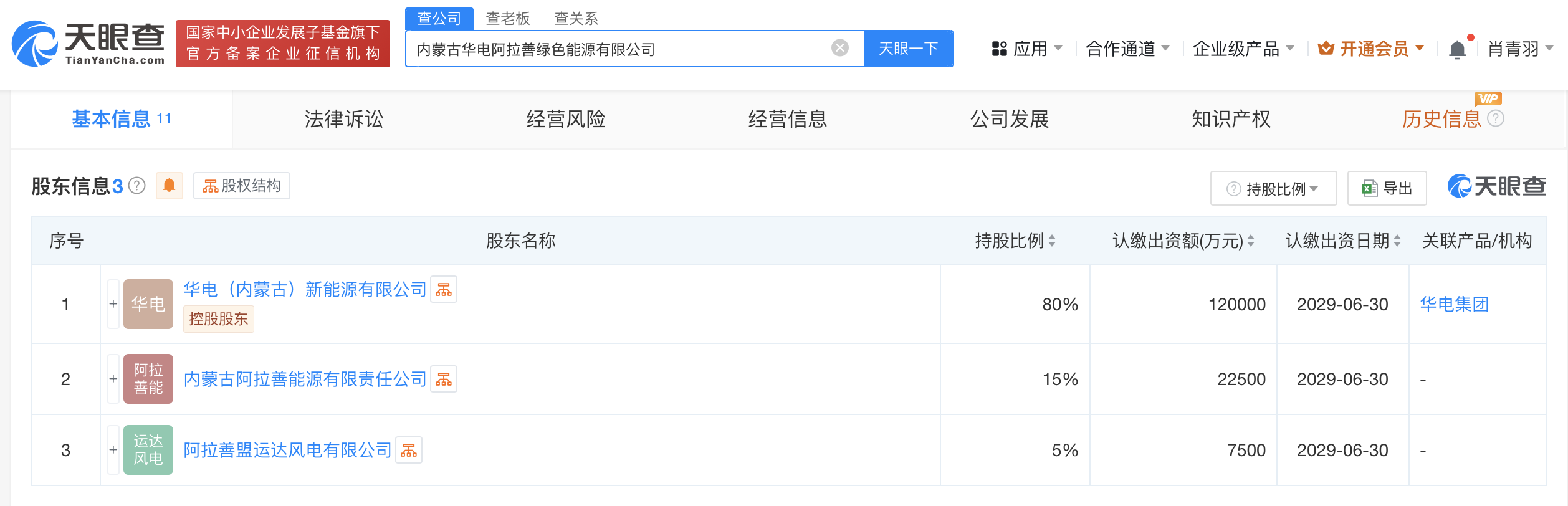The height and width of the screenshot is (506, 1568).
Task: Select the 查老板 search tab
Action: [507, 19]
